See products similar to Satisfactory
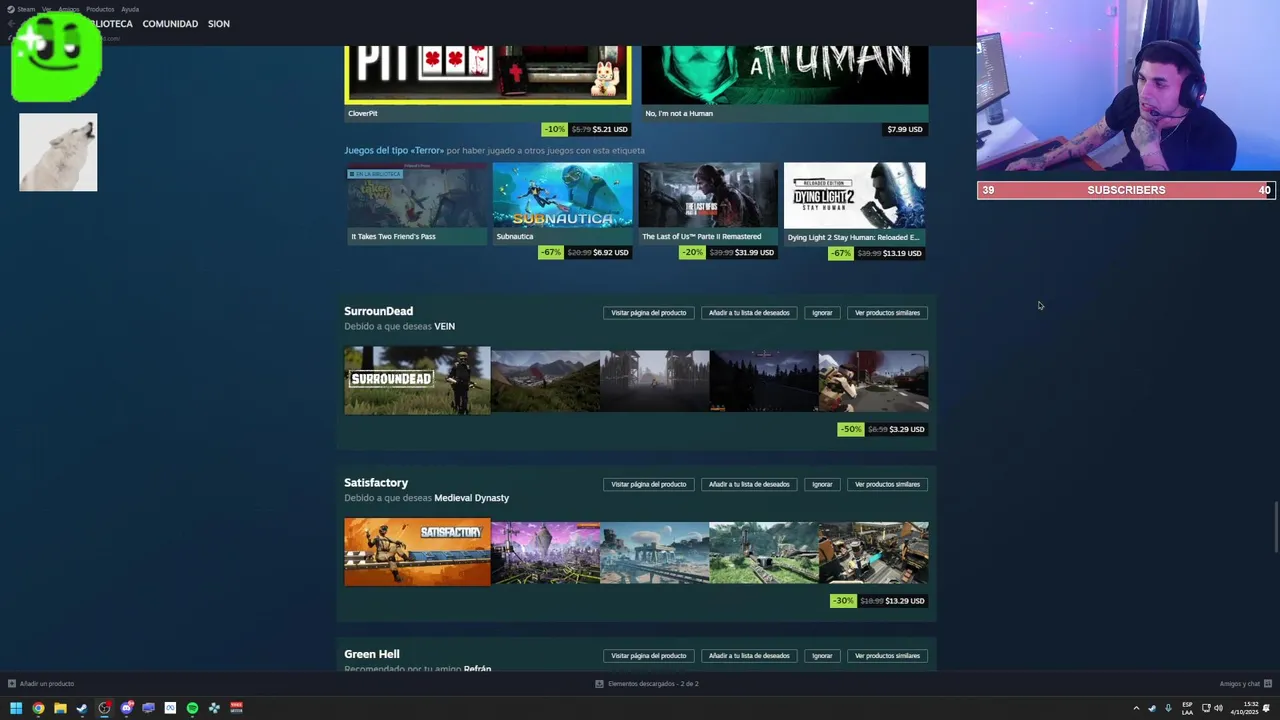 tap(887, 484)
